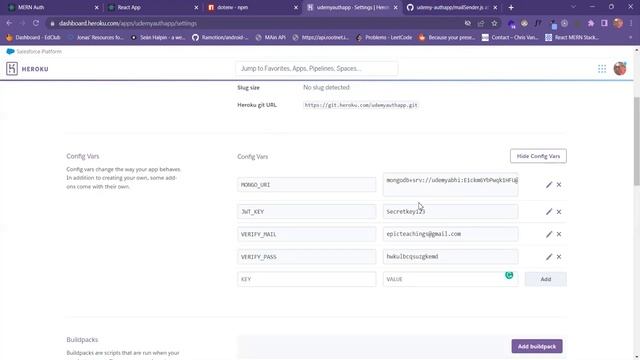Click the VERIFY_MAIL key name field
The image size is (640, 360).
click(307, 234)
